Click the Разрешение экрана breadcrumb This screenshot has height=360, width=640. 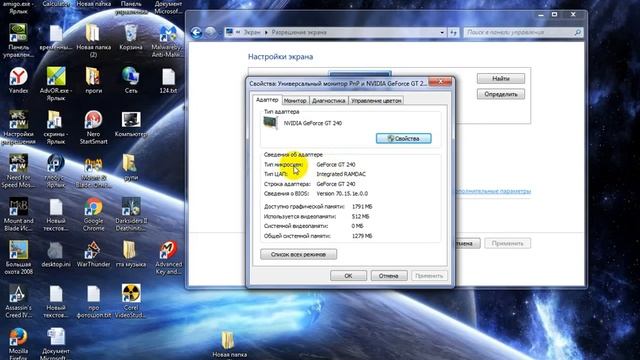click(x=299, y=32)
